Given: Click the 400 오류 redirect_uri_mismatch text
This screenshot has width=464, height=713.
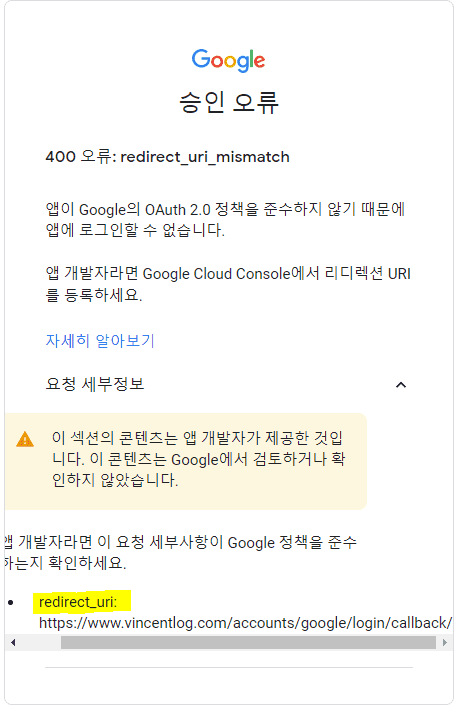Looking at the screenshot, I should [167, 157].
